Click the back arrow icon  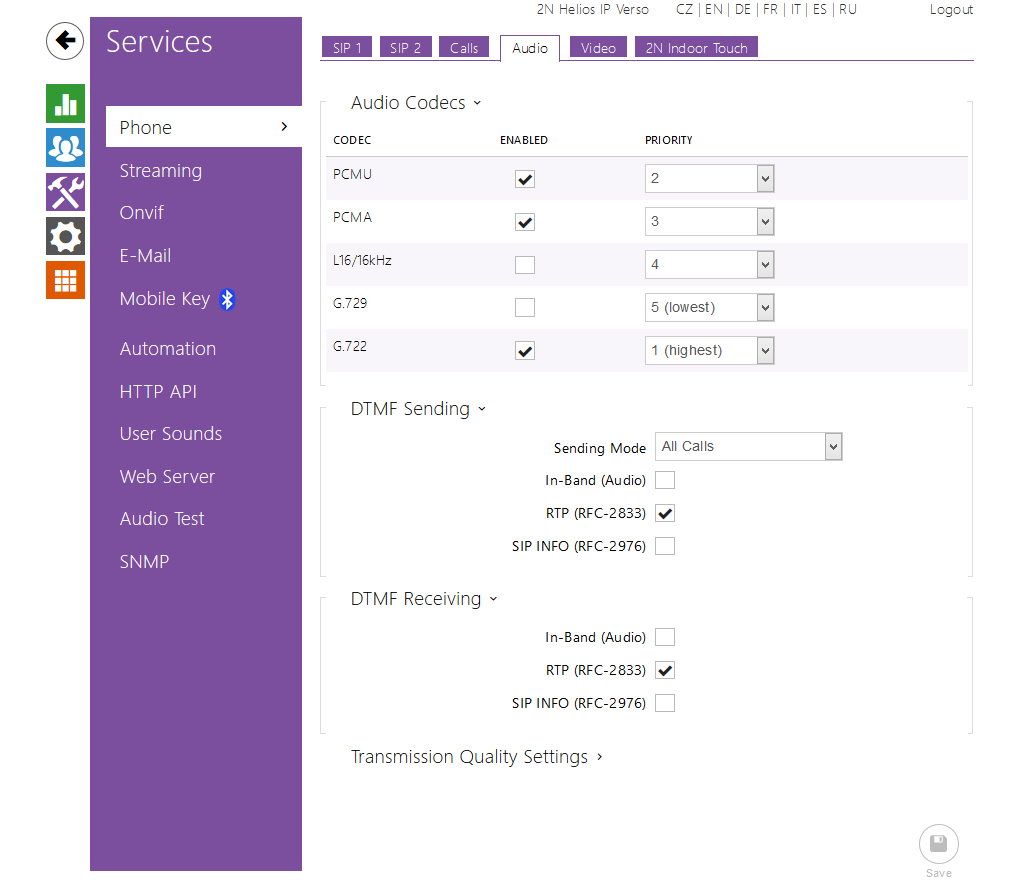pos(65,41)
